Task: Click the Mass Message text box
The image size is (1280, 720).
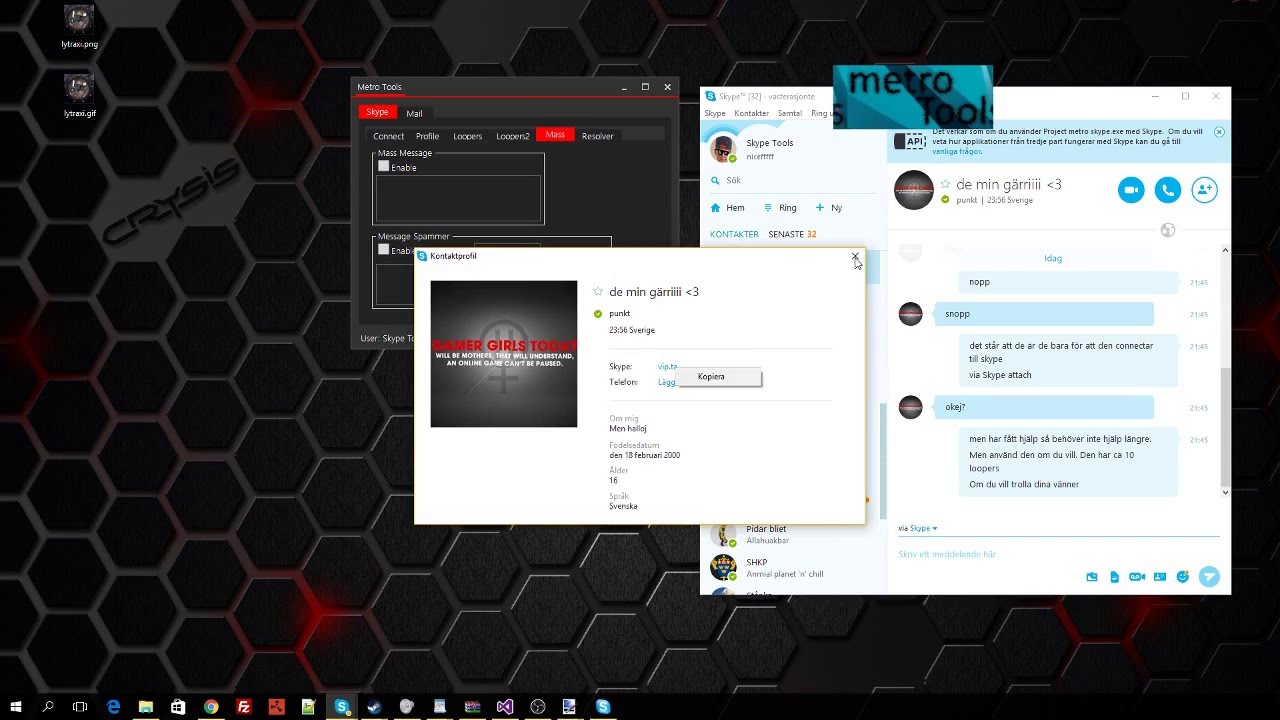Action: click(x=458, y=198)
